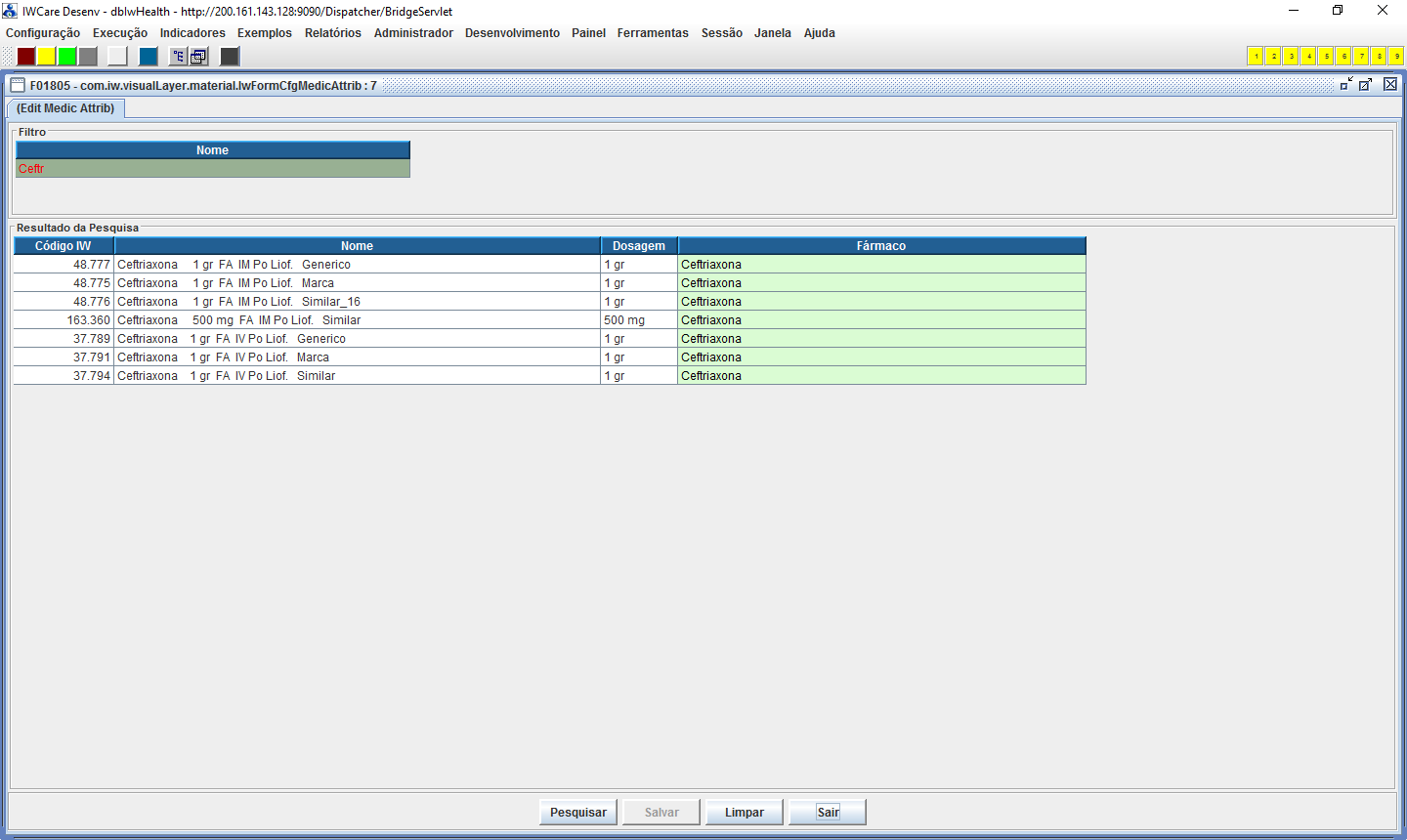
Task: Click the tree structure toolbar icon
Action: point(178,57)
